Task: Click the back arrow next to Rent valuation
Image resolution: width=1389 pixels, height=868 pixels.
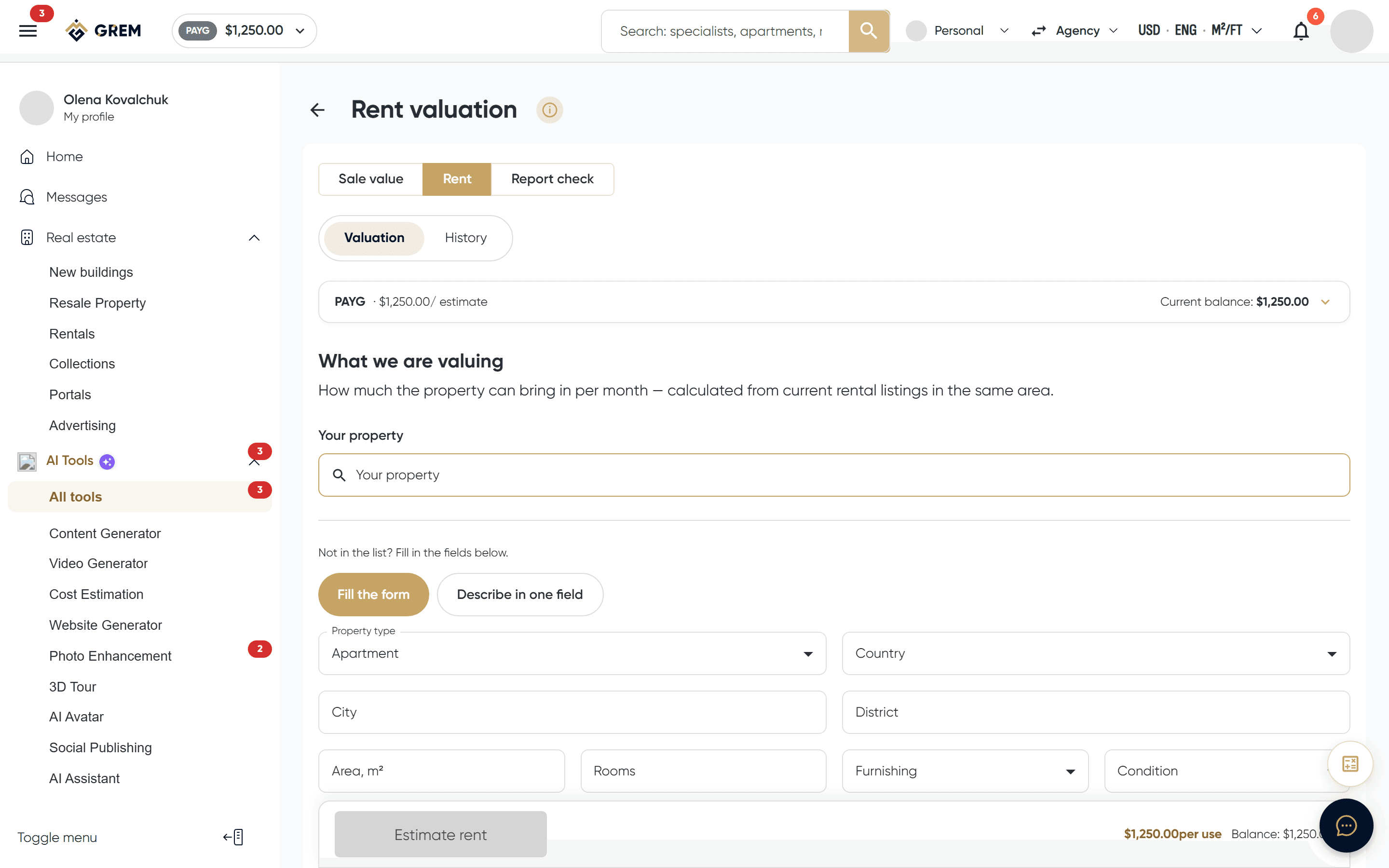Action: click(x=317, y=109)
